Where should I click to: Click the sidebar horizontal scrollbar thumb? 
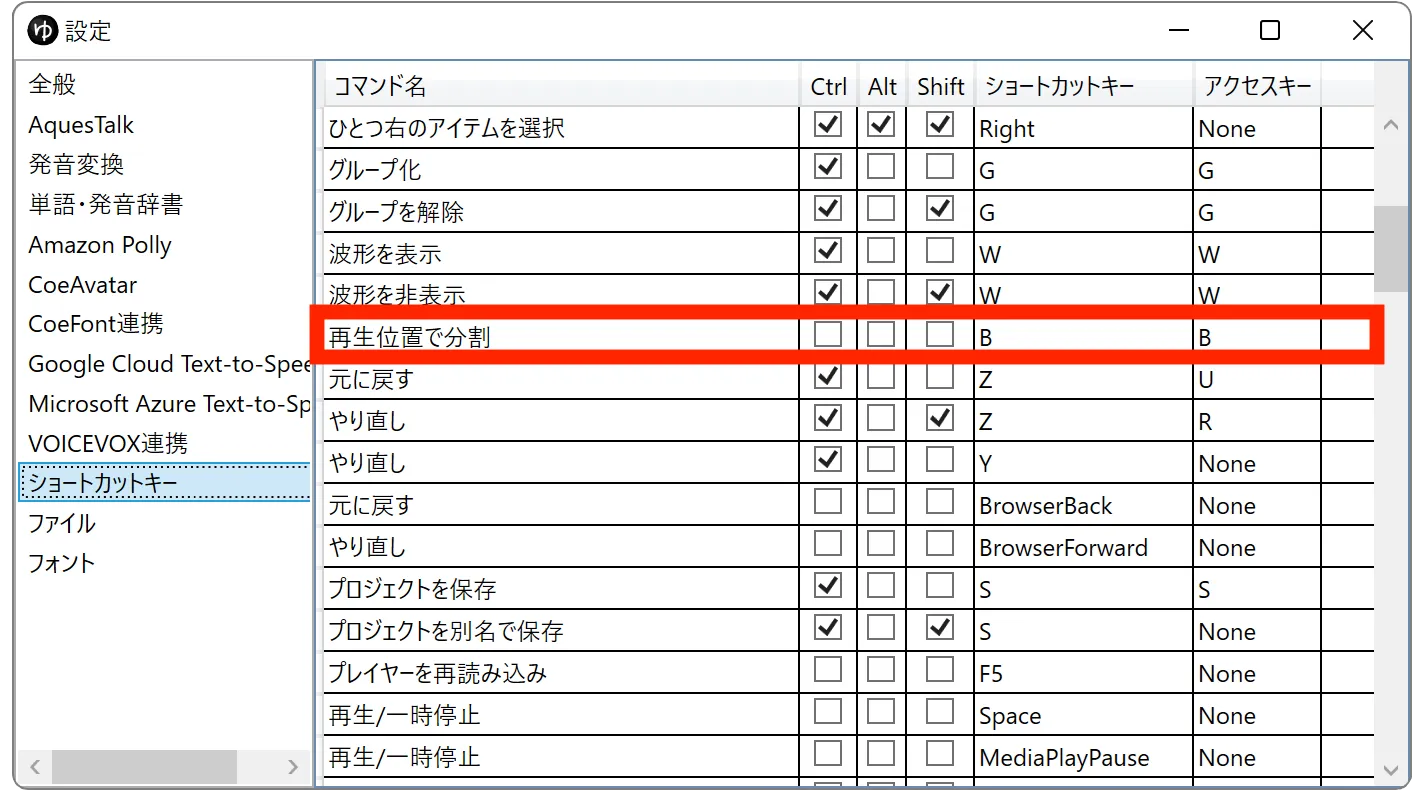(144, 767)
